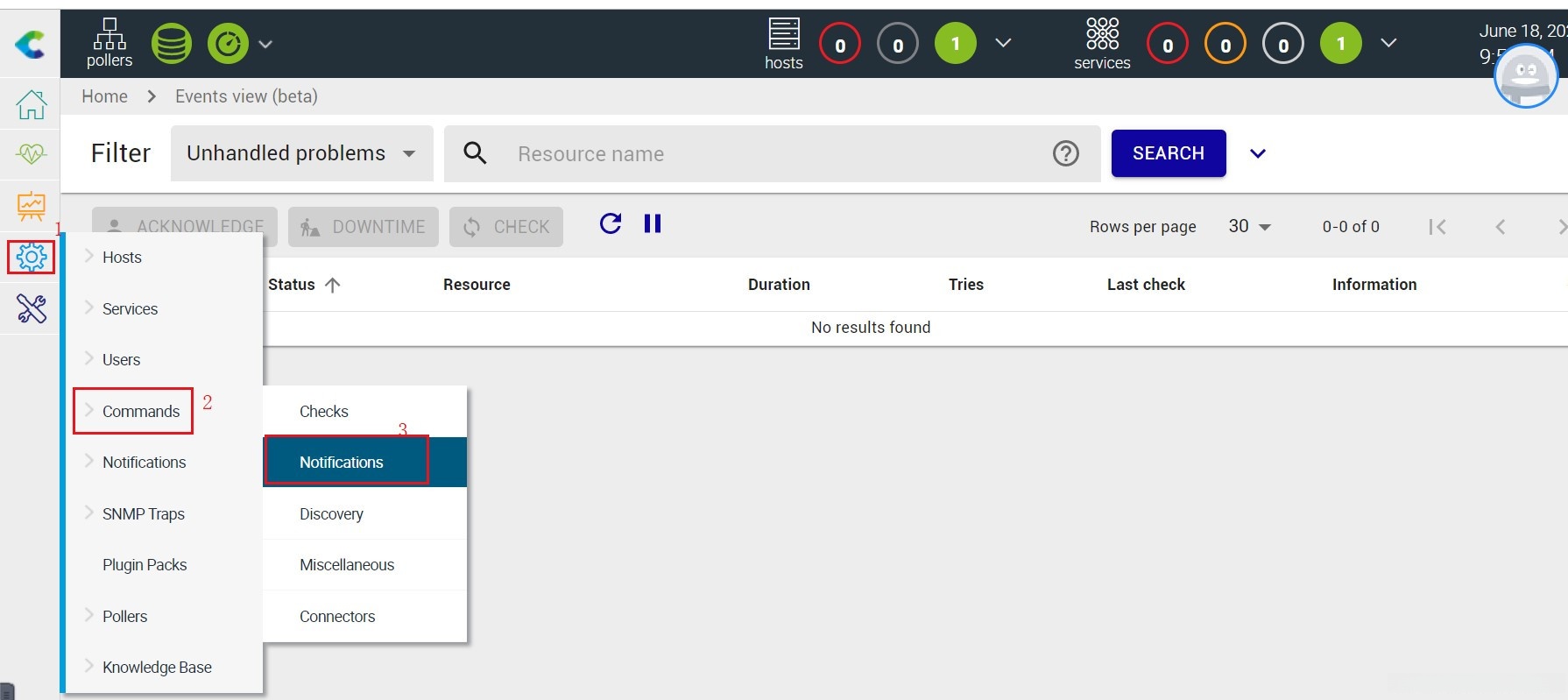1568x700 pixels.
Task: Select Miscellaneous in the Commands submenu
Action: click(365, 565)
